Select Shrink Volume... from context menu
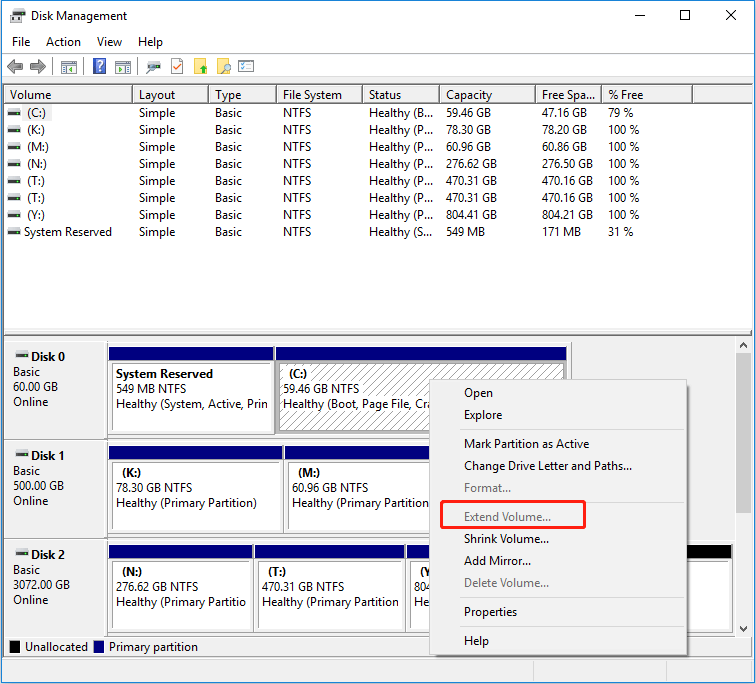This screenshot has width=756, height=684. point(506,539)
